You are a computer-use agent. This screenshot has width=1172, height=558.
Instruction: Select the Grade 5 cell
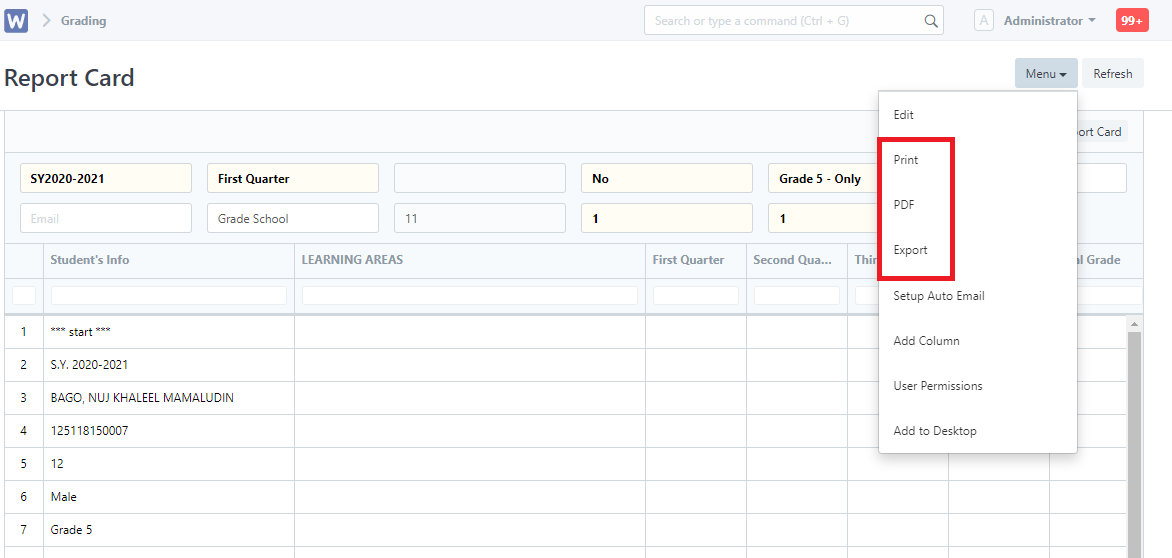[169, 530]
